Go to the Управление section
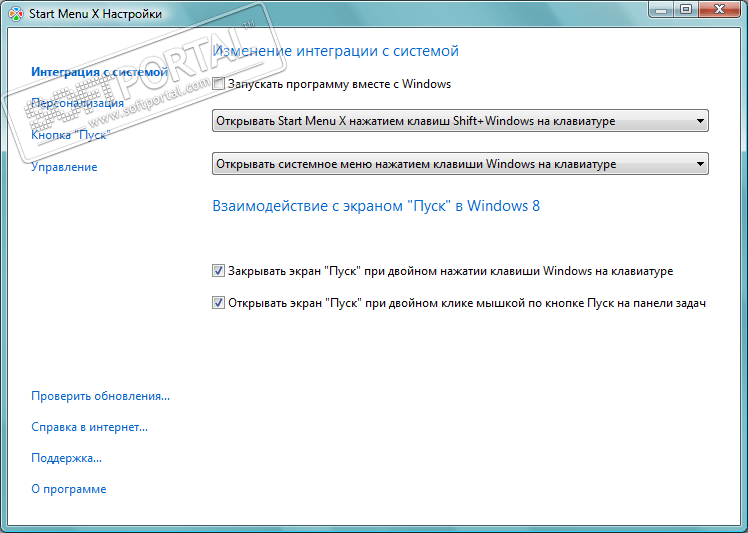748x533 pixels. 64,167
